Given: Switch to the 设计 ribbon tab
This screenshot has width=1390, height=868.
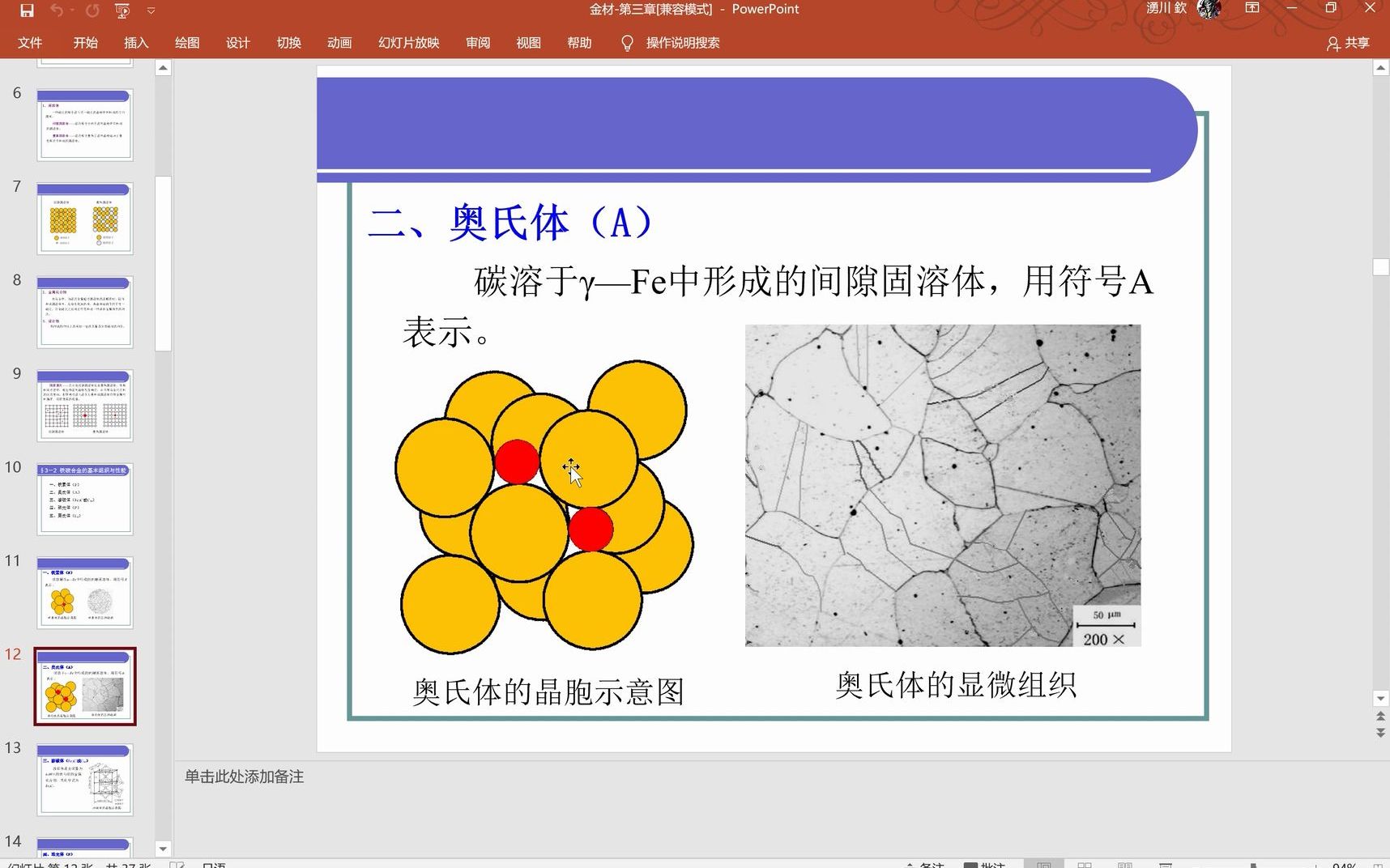Looking at the screenshot, I should 238,43.
